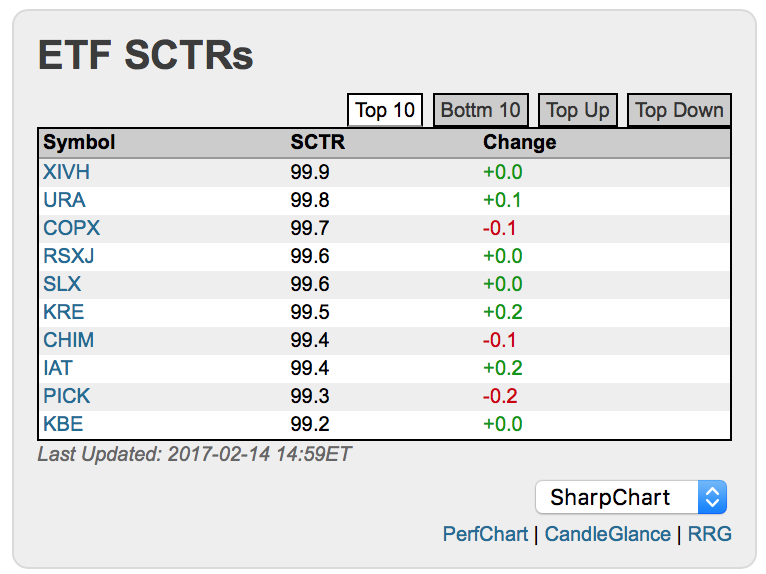Switch to the Top 10 tab
The image size is (766, 574).
[x=385, y=110]
